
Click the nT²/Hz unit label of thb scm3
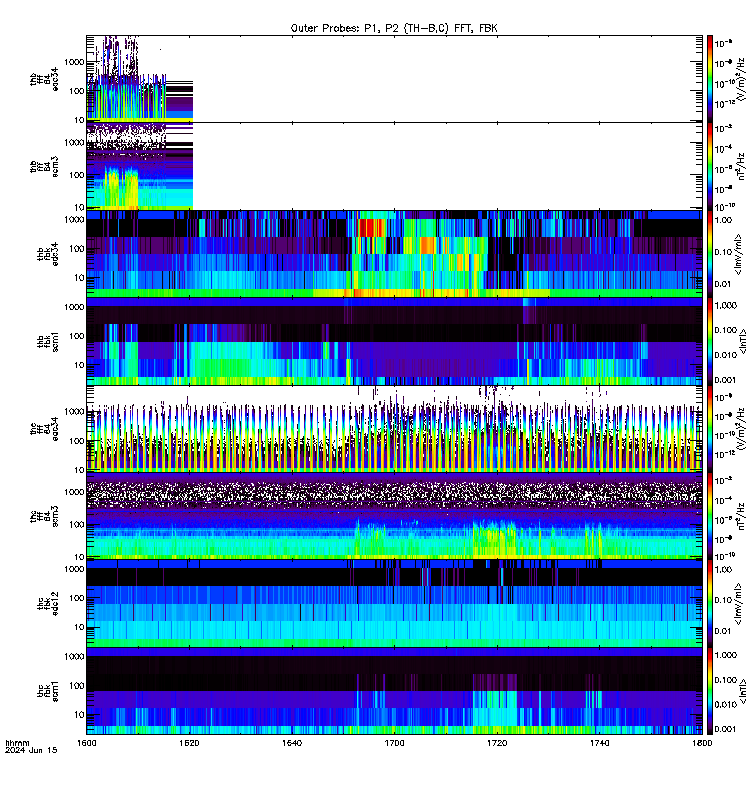(741, 167)
